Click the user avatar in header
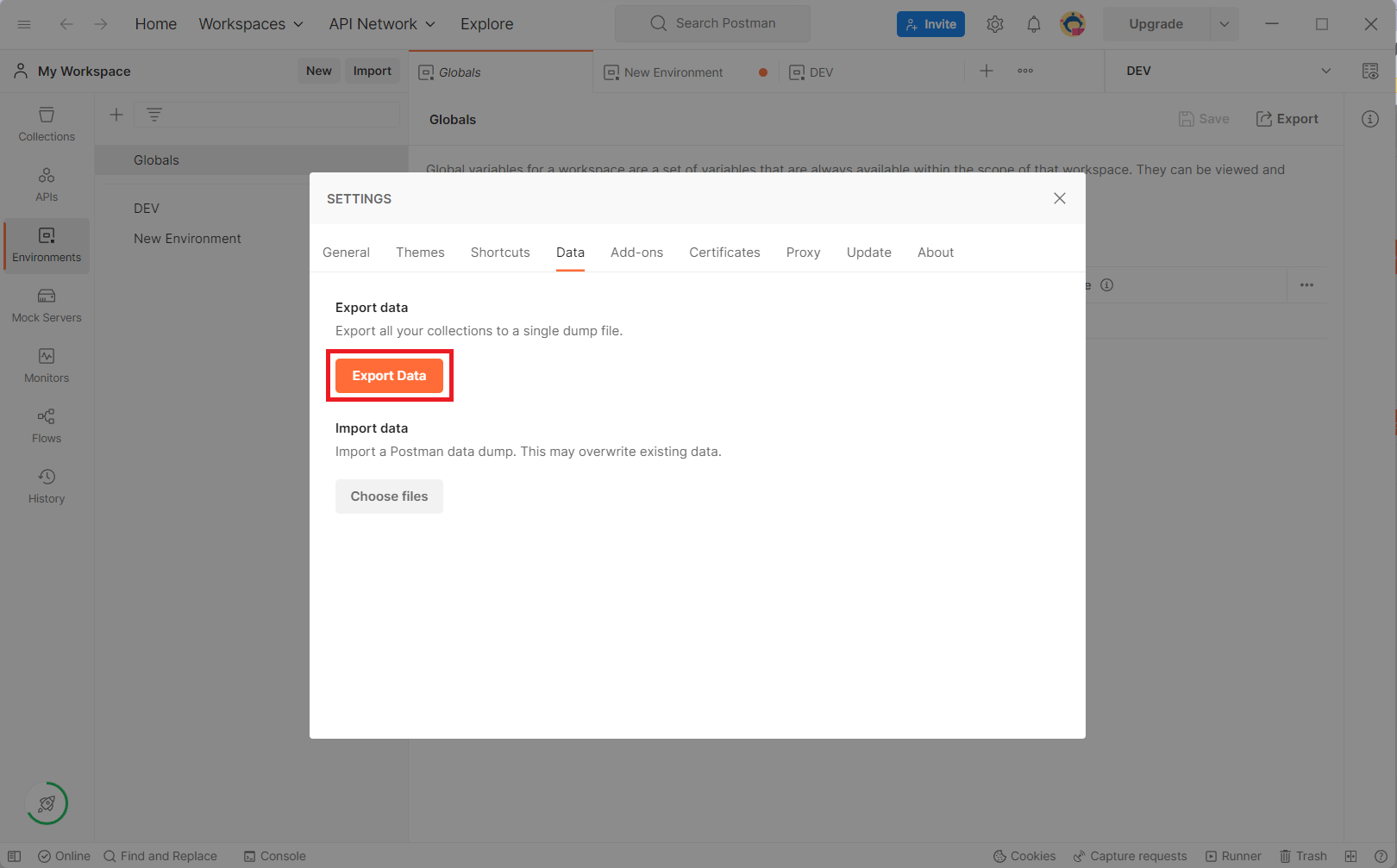Viewport: 1397px width, 868px height. coord(1073,24)
